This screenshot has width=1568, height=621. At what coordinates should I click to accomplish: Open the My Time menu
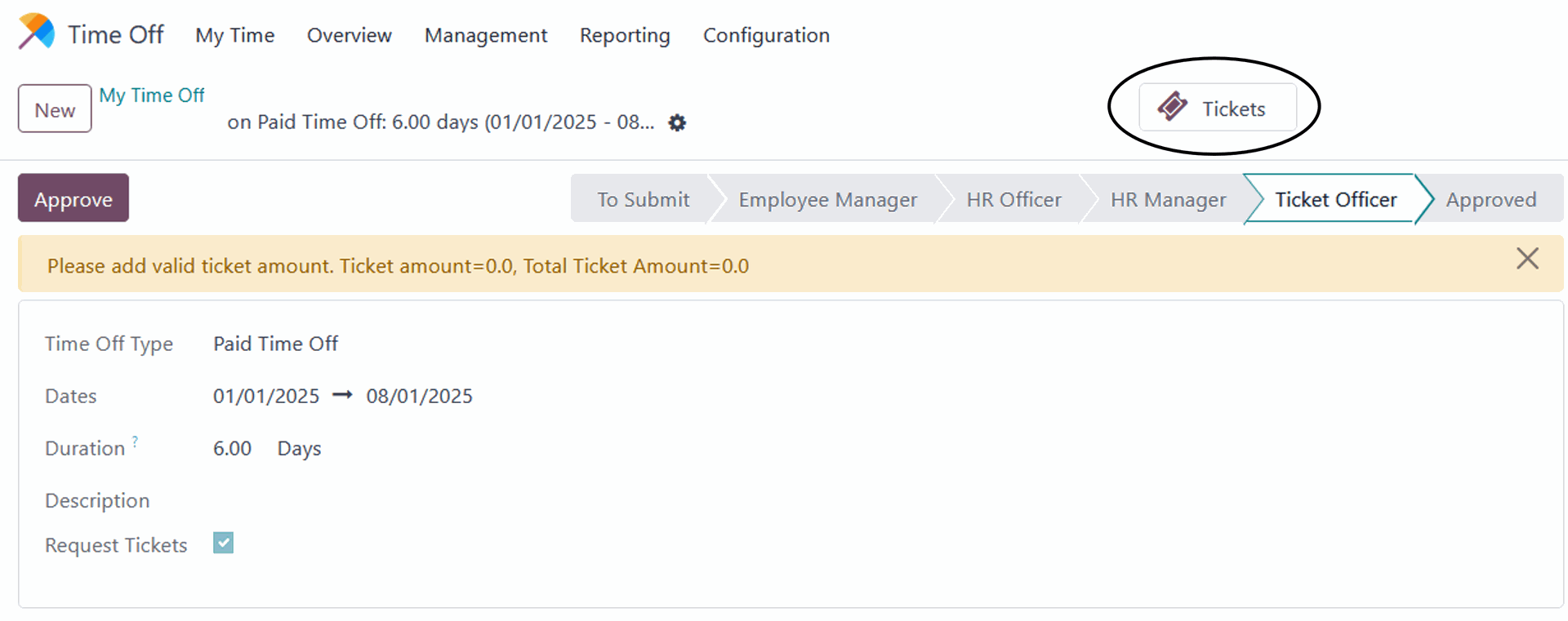[234, 35]
